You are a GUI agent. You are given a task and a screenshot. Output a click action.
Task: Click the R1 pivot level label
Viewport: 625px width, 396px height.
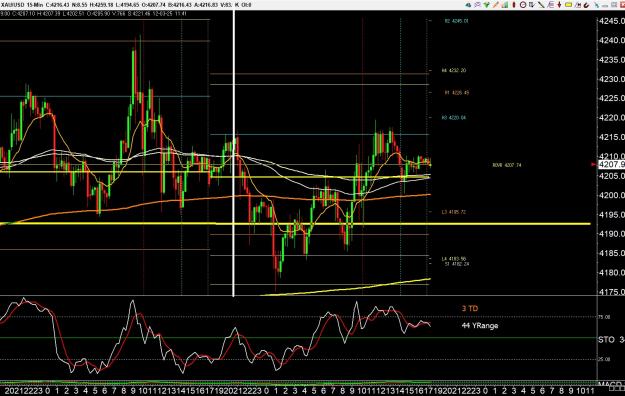pos(457,93)
